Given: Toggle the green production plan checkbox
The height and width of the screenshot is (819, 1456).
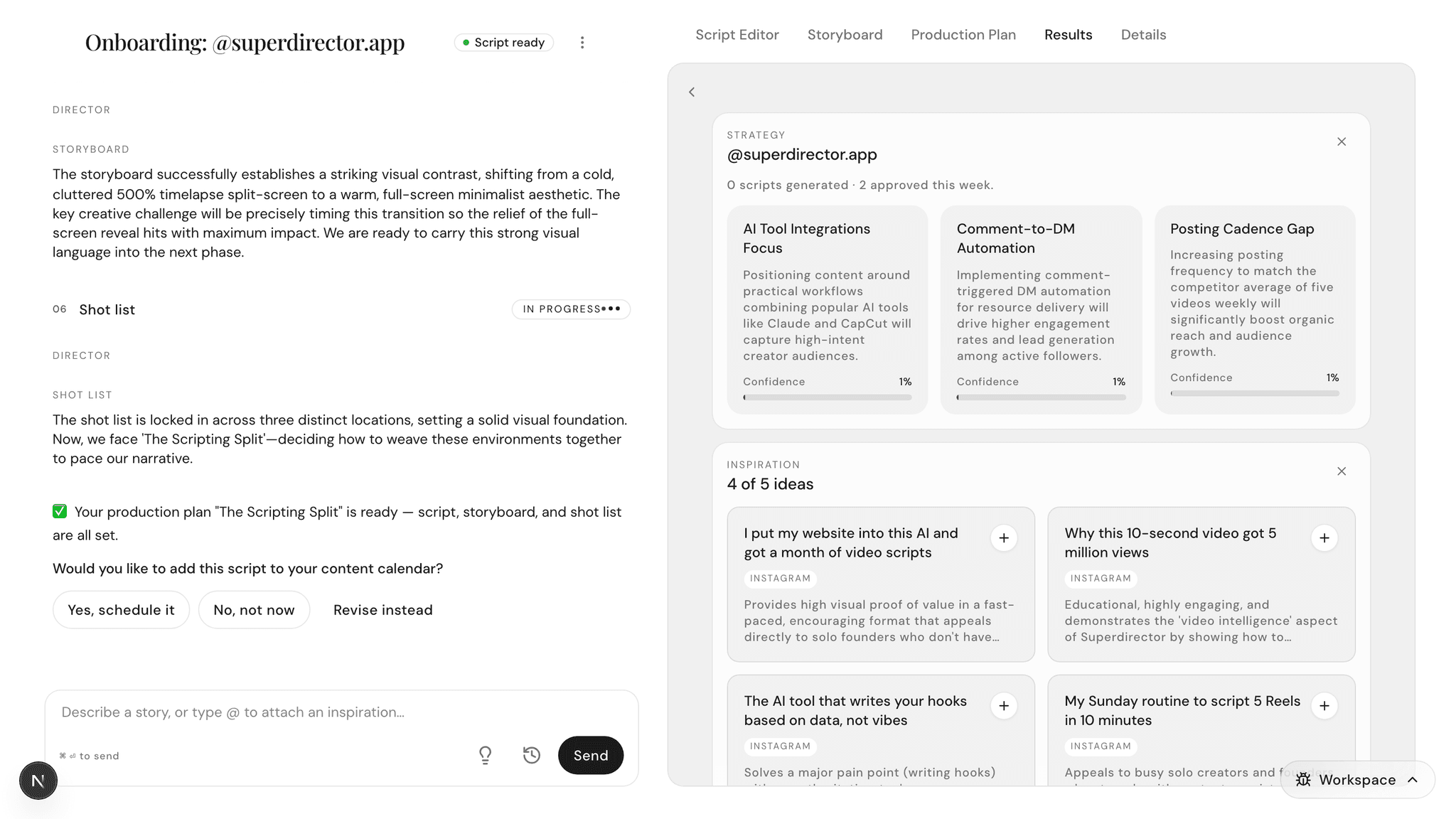Looking at the screenshot, I should click(60, 511).
